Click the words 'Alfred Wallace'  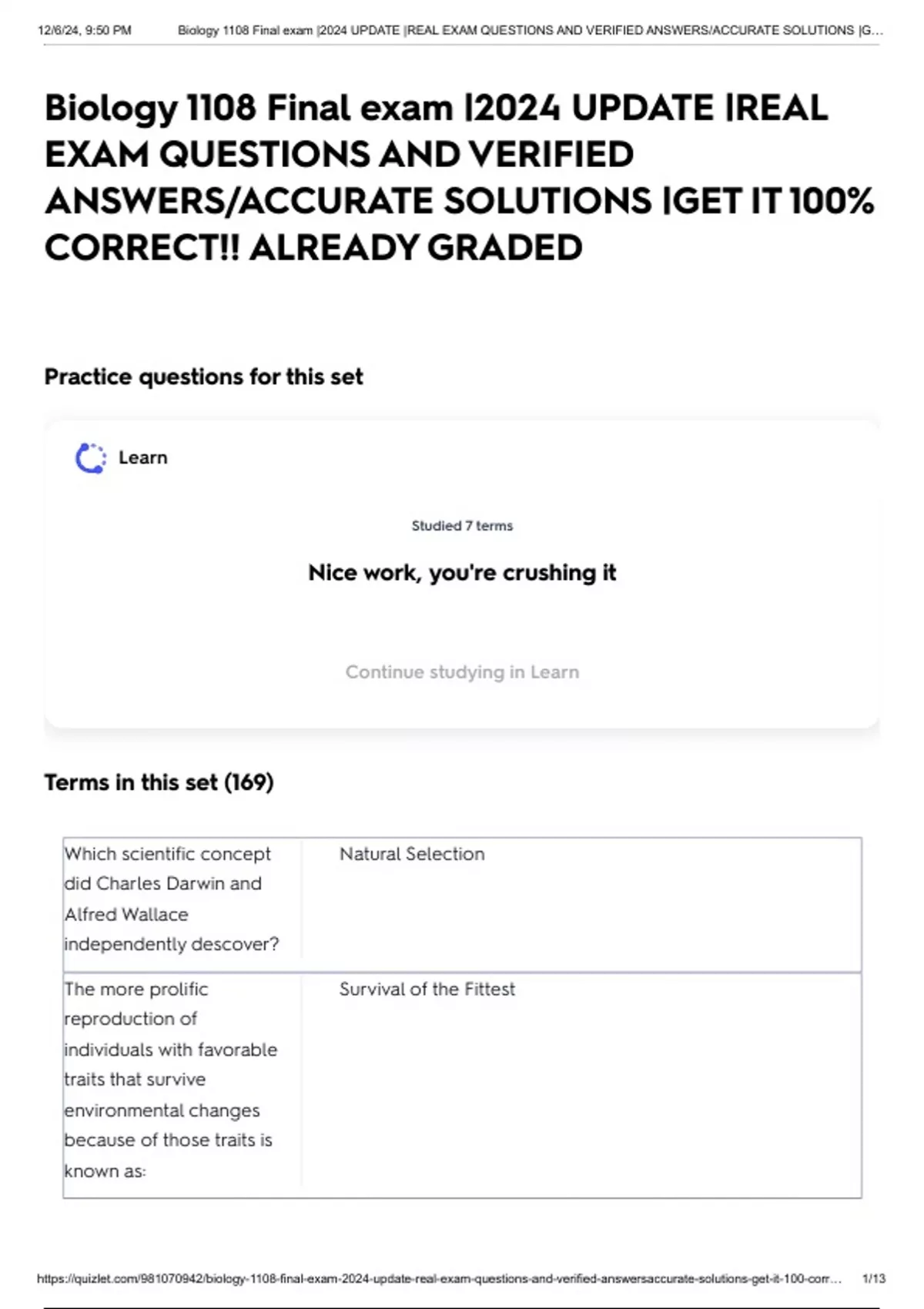tap(126, 915)
